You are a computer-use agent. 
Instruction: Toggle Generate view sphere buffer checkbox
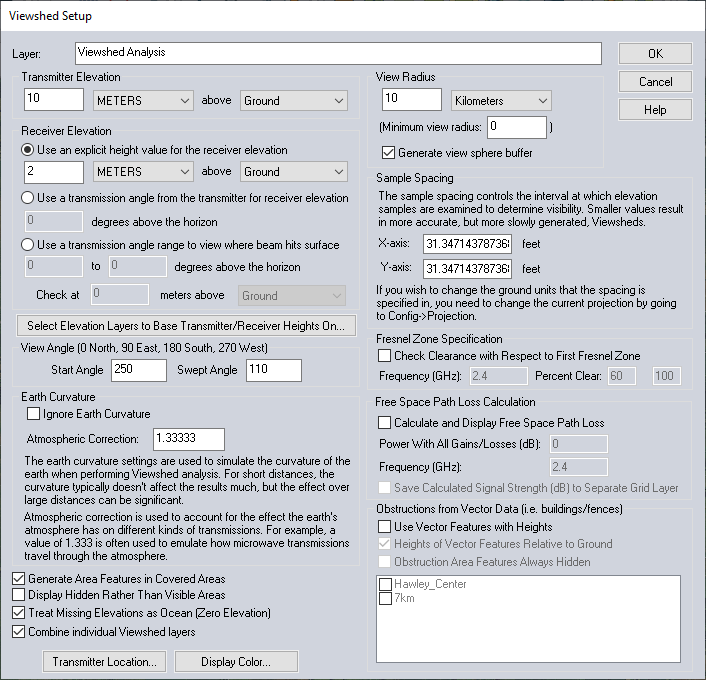(389, 153)
